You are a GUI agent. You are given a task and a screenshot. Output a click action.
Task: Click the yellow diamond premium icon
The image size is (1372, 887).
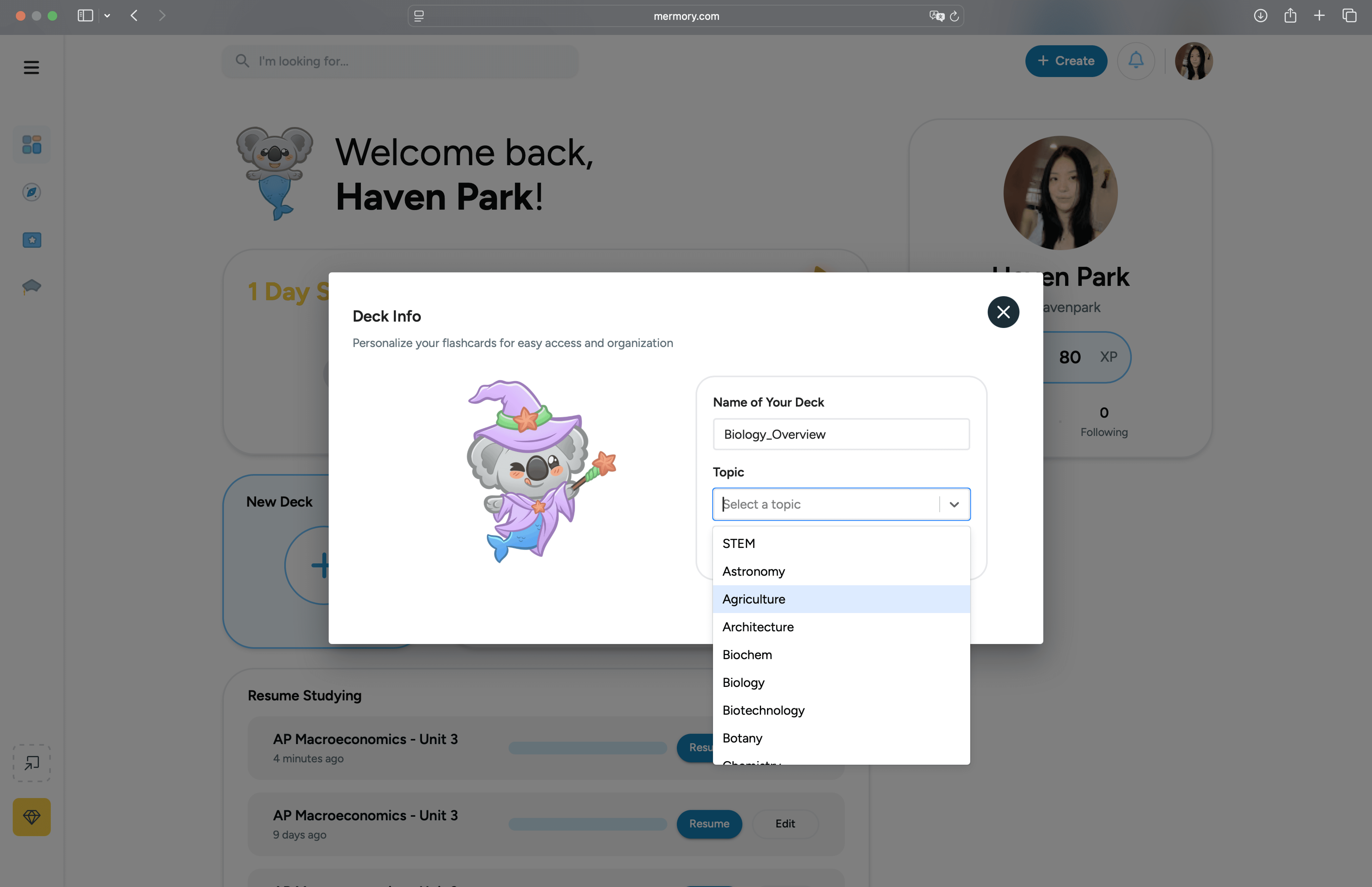click(32, 817)
